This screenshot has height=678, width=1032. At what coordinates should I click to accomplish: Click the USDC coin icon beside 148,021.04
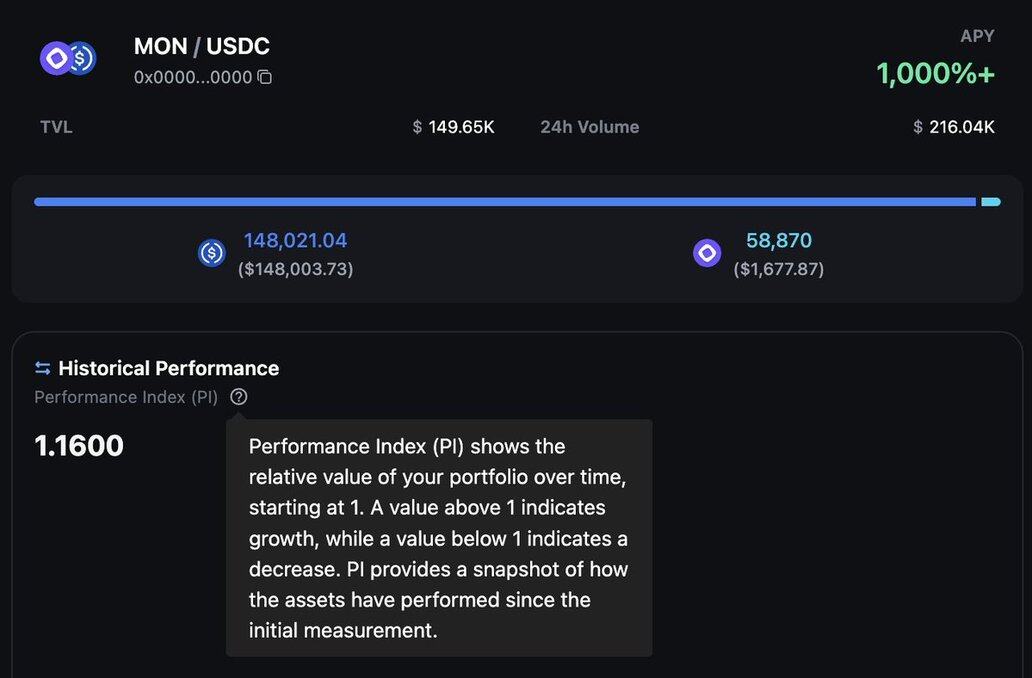click(x=212, y=253)
